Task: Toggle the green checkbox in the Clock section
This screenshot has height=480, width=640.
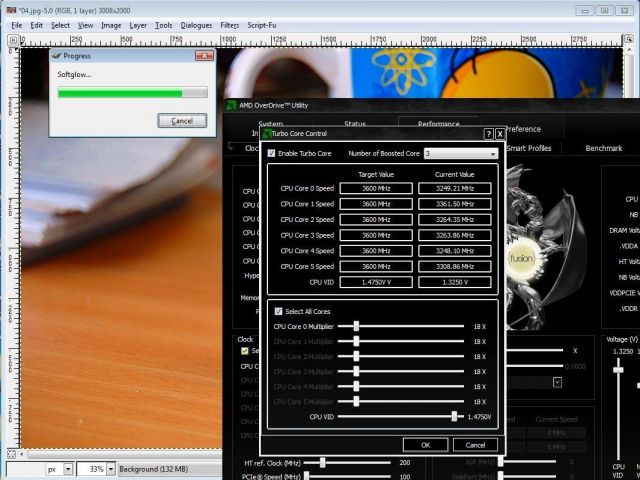Action: point(244,351)
